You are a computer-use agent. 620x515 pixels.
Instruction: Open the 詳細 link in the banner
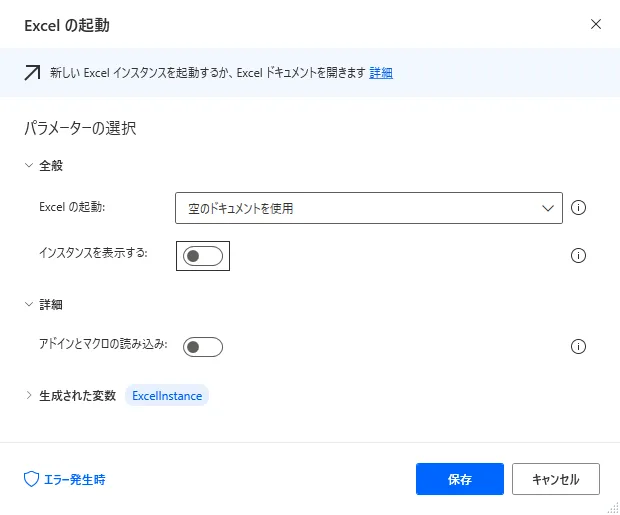click(381, 73)
